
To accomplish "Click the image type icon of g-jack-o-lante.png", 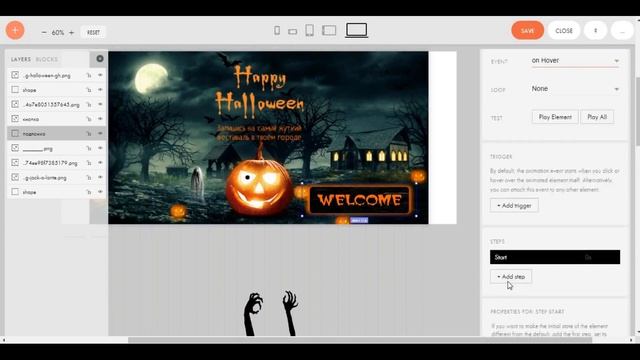I will tap(15, 177).
